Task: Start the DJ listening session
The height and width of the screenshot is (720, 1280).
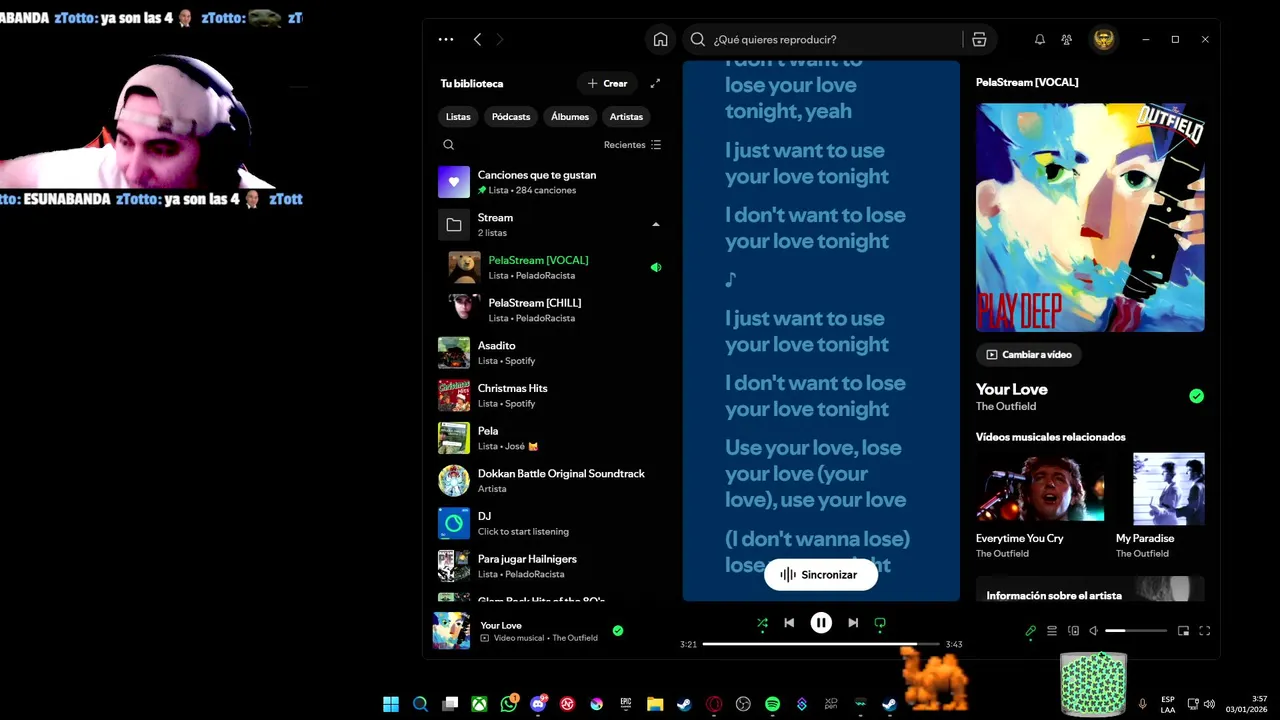Action: pos(550,523)
